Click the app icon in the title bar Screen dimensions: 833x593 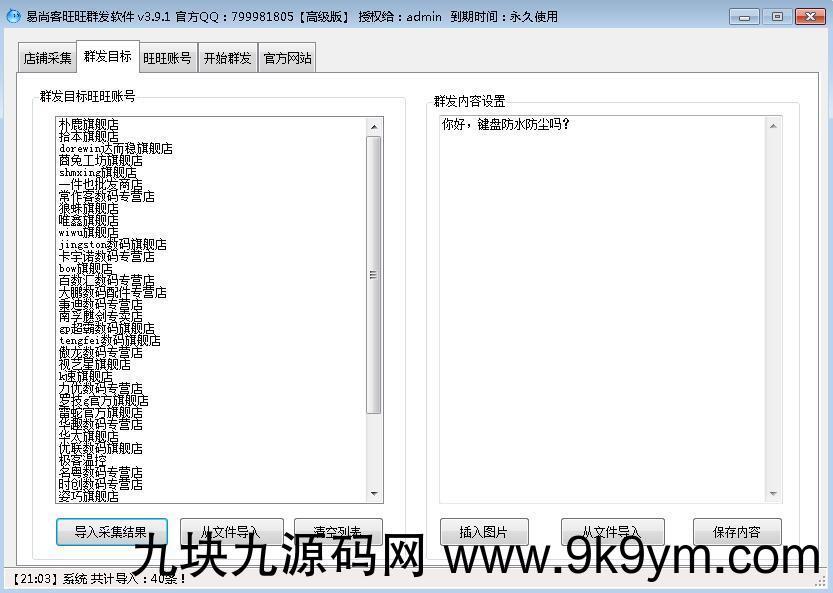click(13, 17)
